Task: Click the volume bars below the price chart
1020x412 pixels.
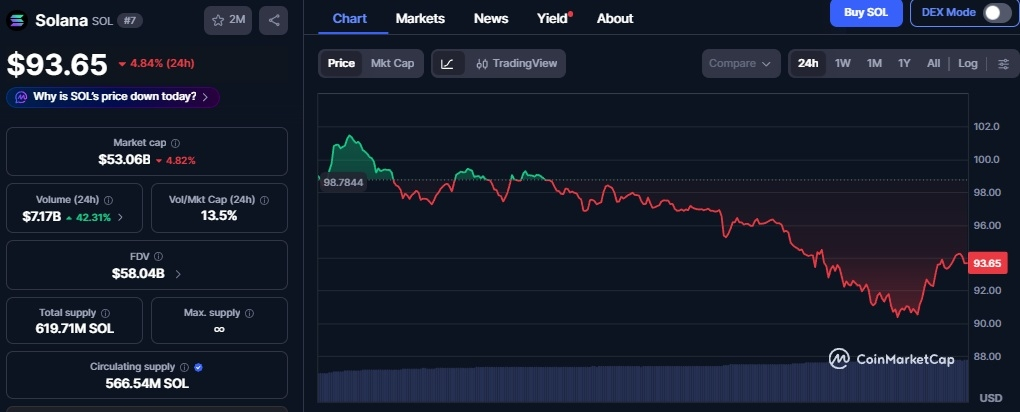Action: [643, 384]
